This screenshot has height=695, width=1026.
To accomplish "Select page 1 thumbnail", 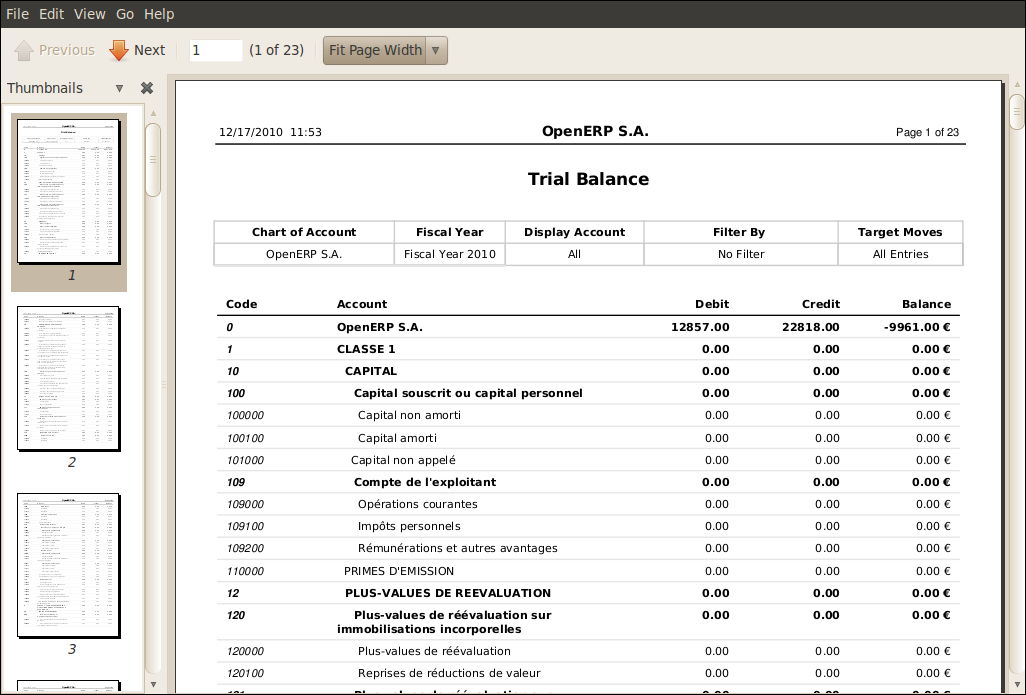I will click(69, 192).
